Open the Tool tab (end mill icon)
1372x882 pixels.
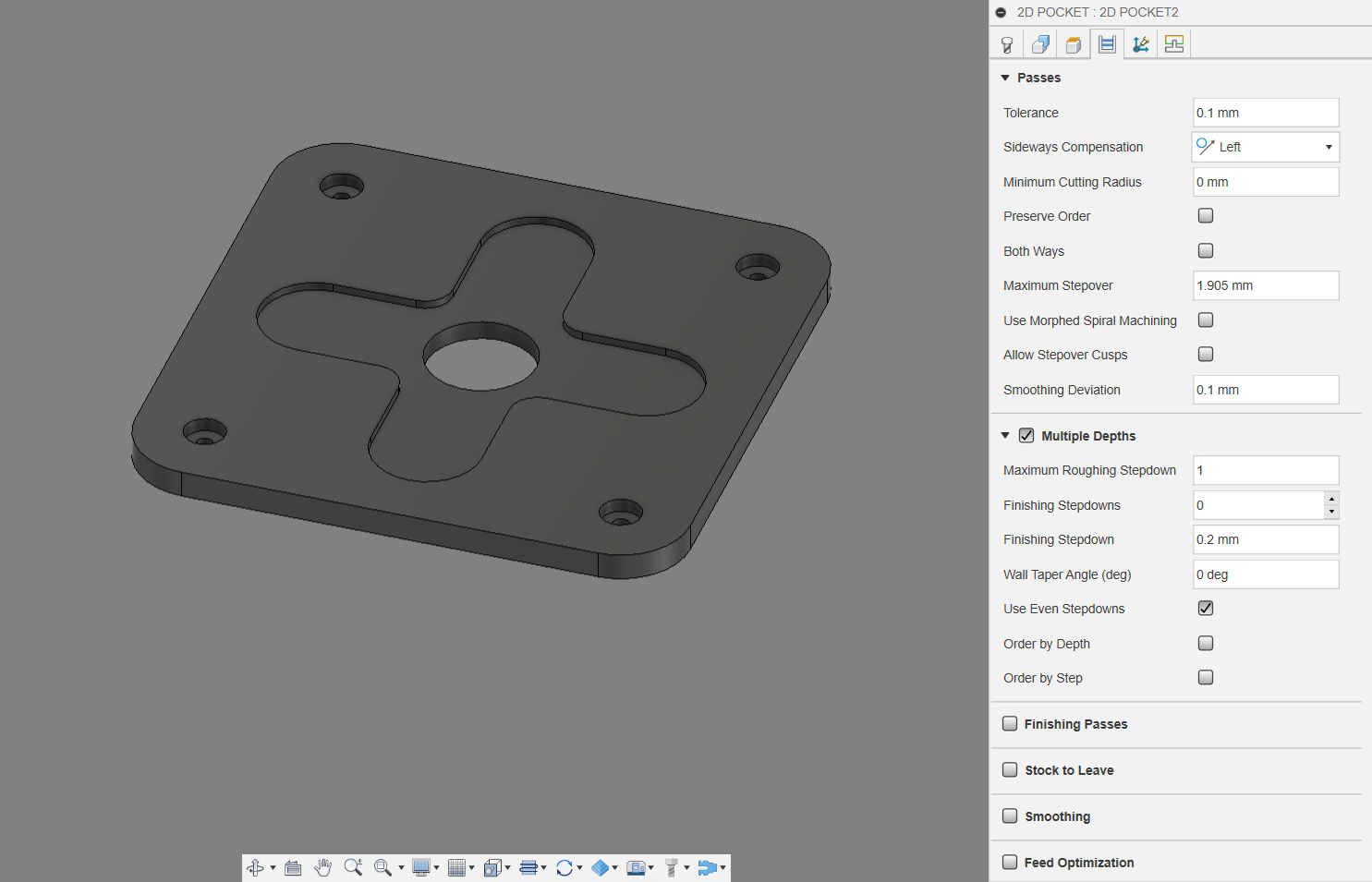click(1007, 44)
